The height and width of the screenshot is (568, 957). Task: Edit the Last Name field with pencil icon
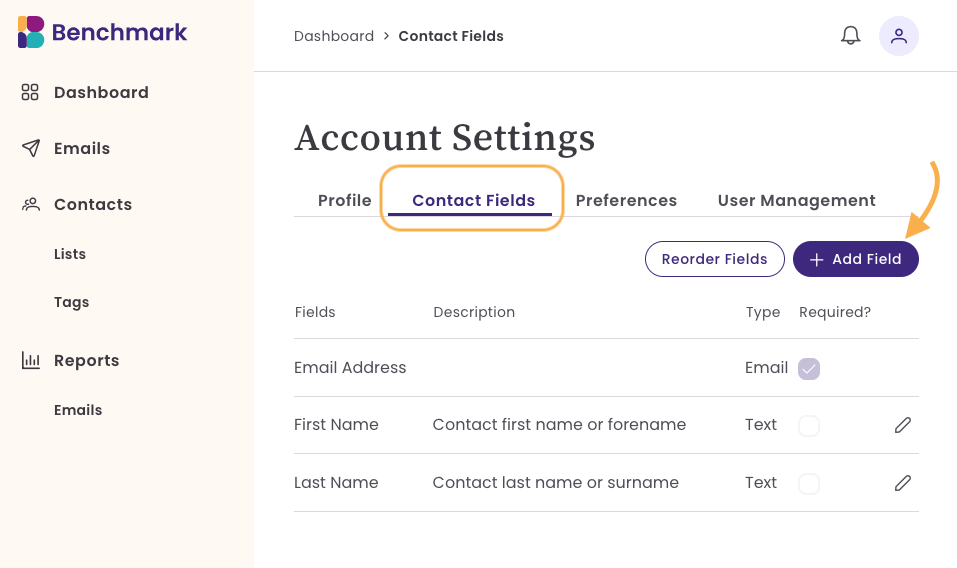[903, 483]
